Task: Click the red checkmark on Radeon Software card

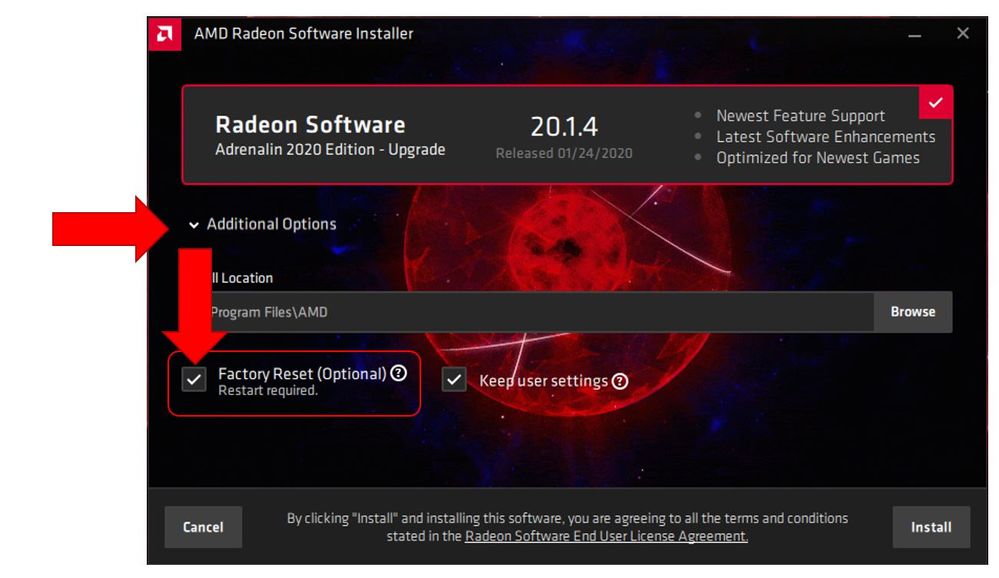Action: point(935,103)
